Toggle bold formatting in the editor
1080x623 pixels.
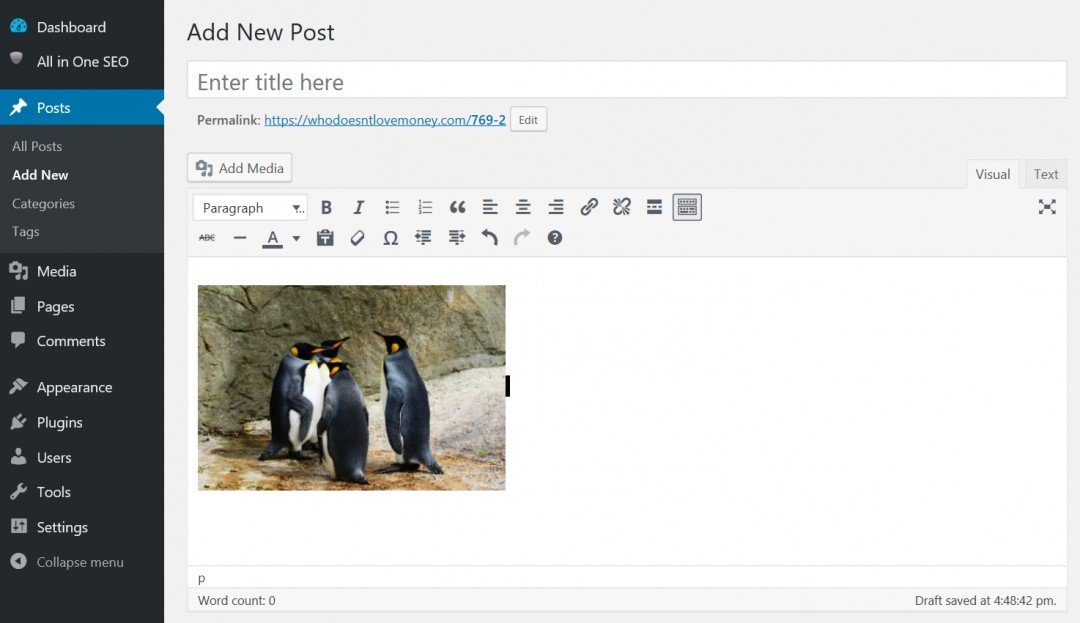tap(326, 207)
